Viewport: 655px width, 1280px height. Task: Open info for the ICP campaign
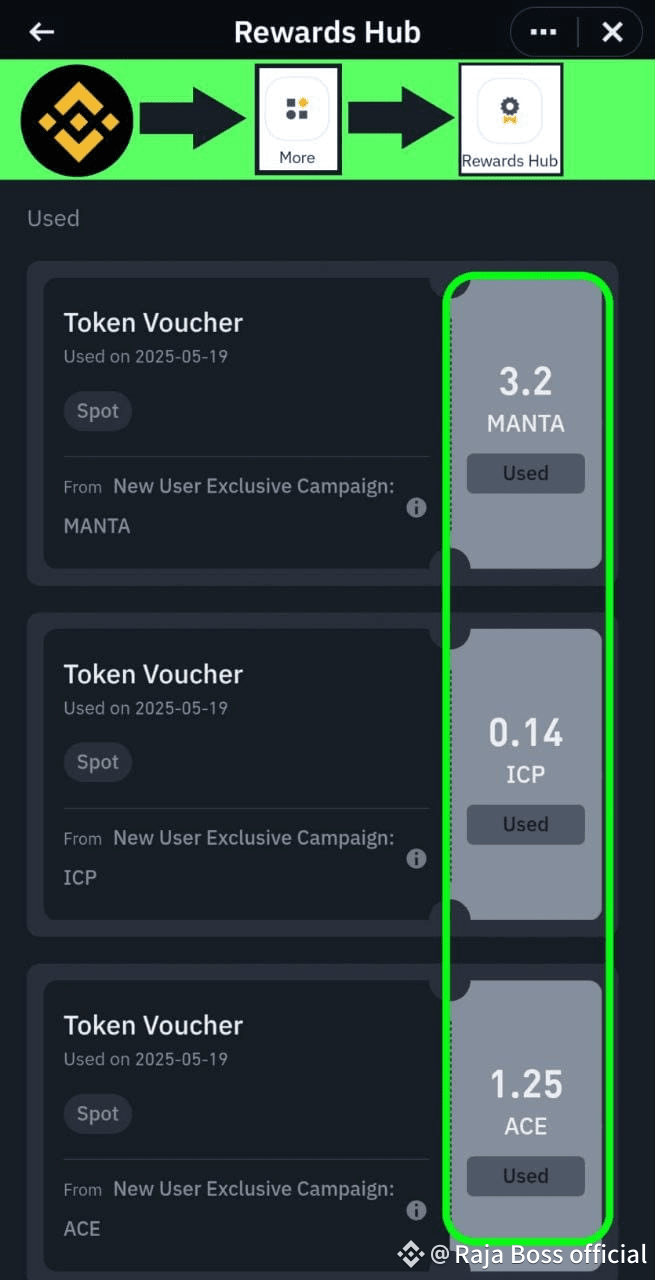click(x=416, y=858)
